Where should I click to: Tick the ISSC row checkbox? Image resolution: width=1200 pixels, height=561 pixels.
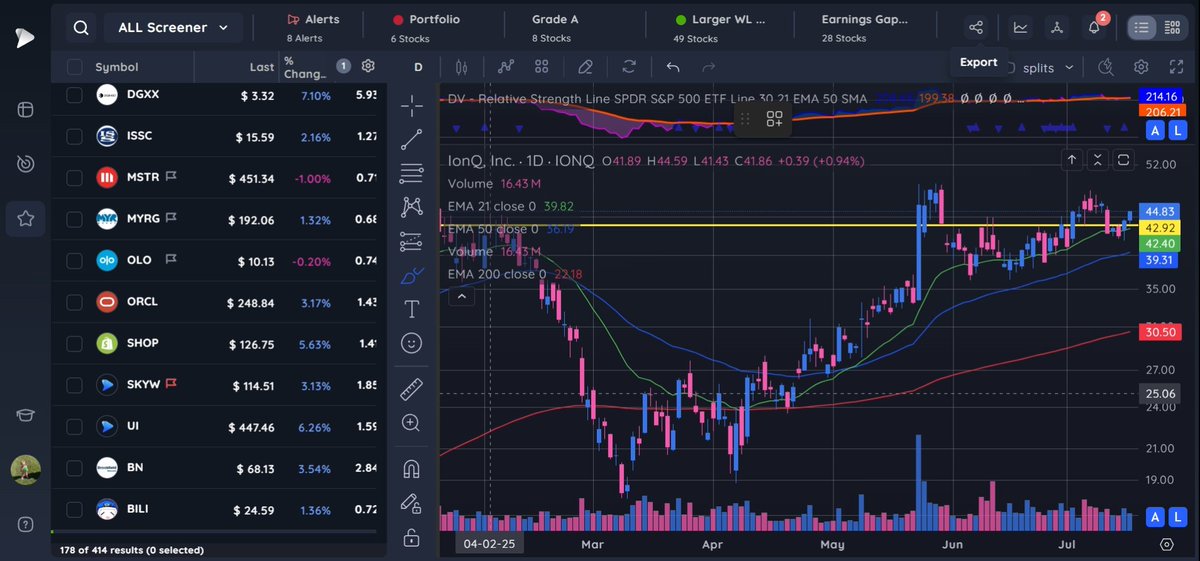pyautogui.click(x=74, y=136)
